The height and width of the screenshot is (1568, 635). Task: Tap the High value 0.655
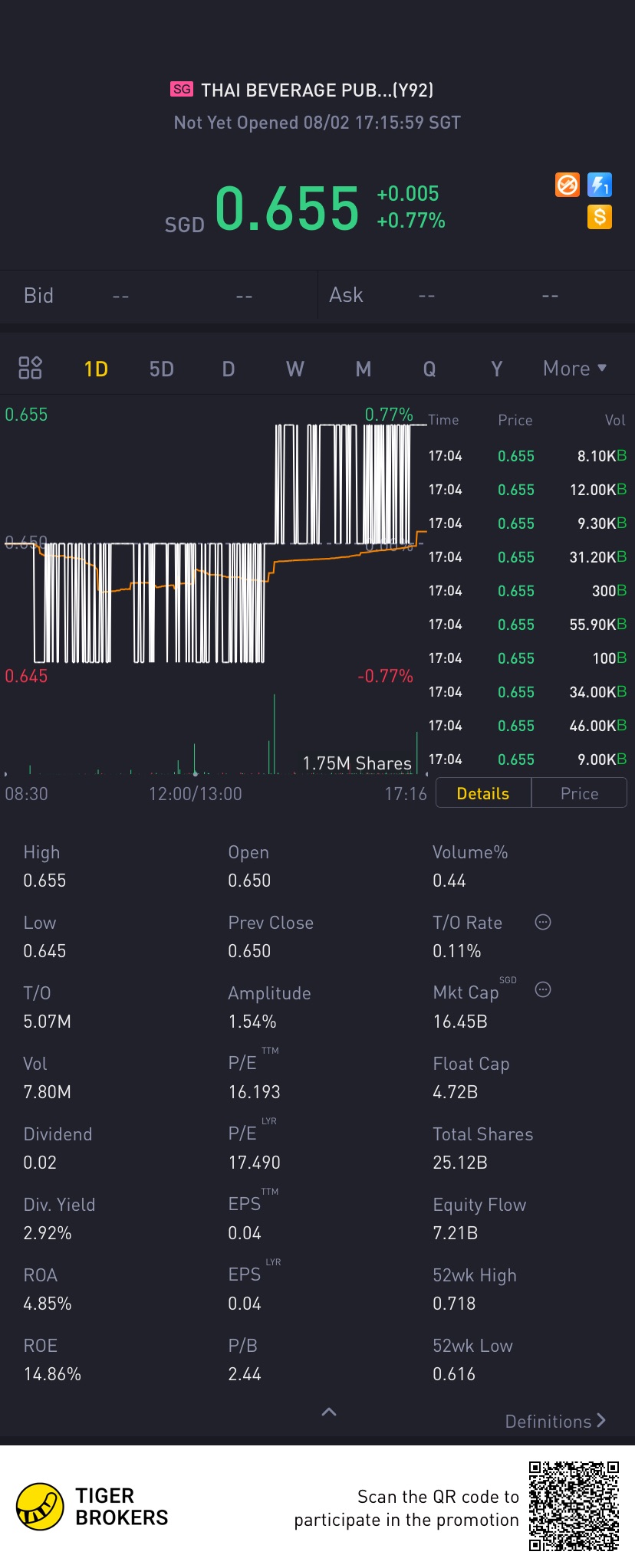[44, 881]
